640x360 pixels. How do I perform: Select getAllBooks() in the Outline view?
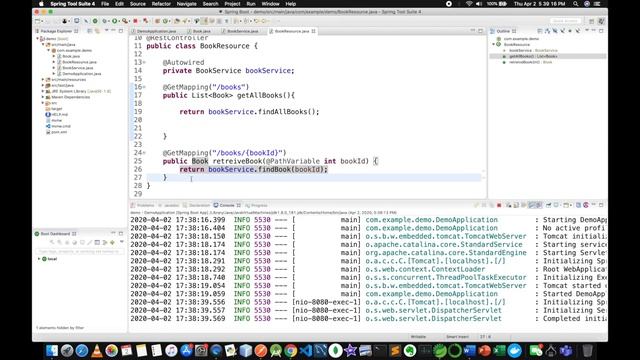(x=533, y=56)
